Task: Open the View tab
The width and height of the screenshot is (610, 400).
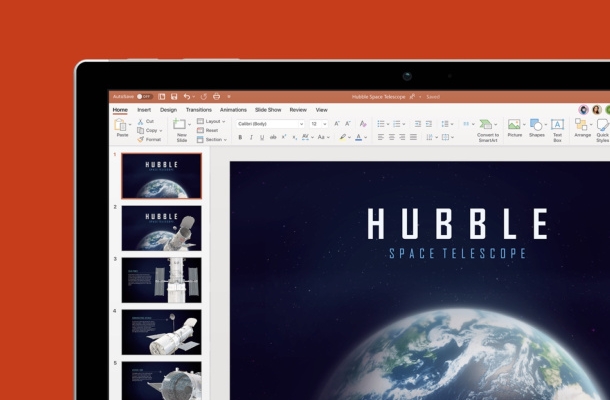Action: coord(321,110)
